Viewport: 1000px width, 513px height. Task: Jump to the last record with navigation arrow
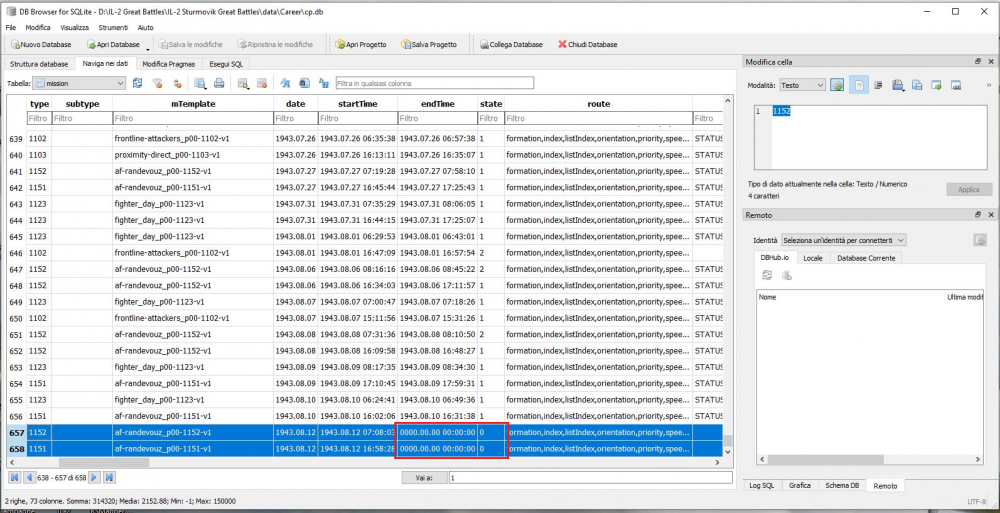[109, 478]
